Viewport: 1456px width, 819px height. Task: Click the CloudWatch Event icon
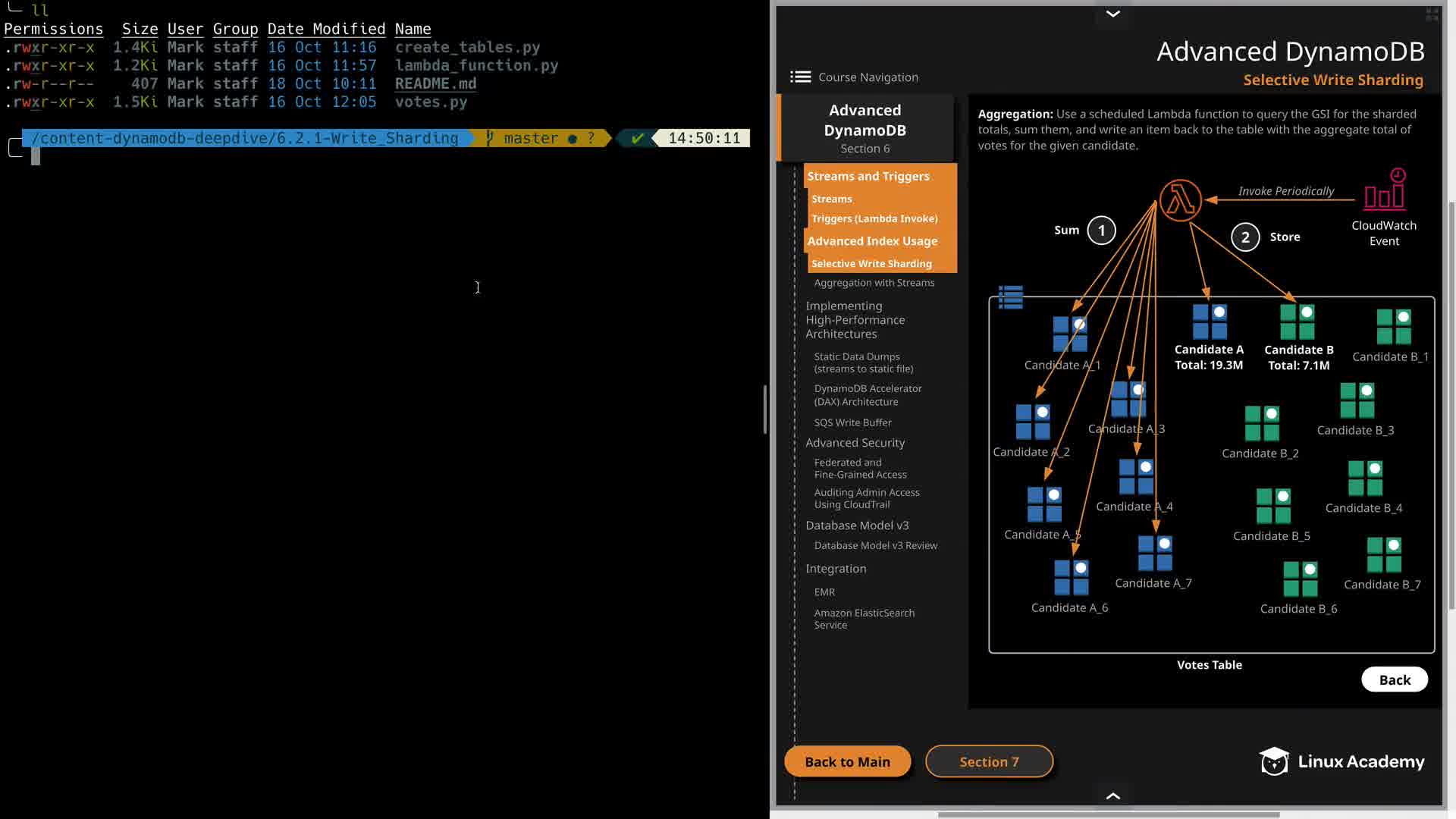[x=1385, y=190]
